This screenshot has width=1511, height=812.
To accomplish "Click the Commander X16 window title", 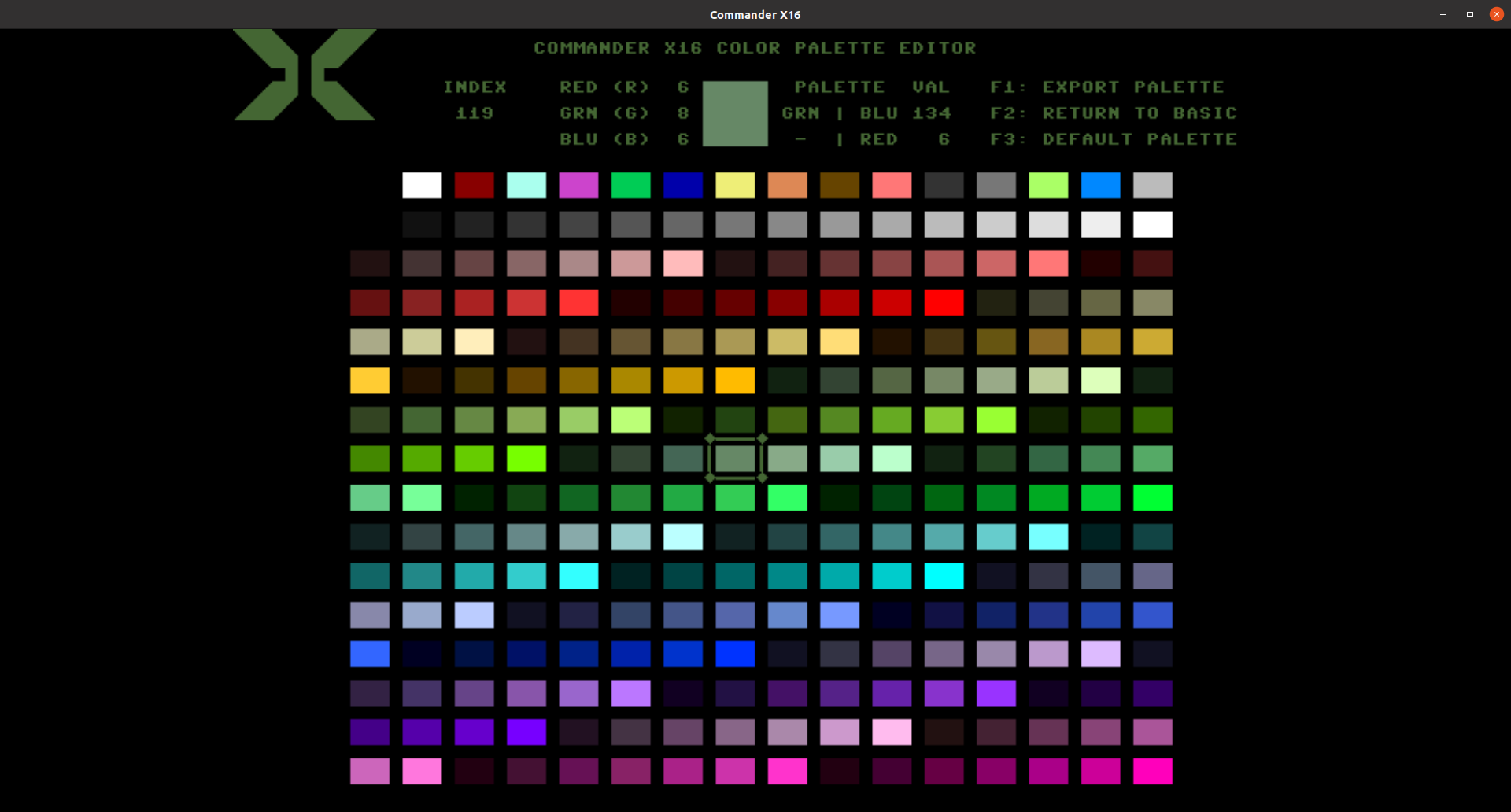I will [x=755, y=15].
